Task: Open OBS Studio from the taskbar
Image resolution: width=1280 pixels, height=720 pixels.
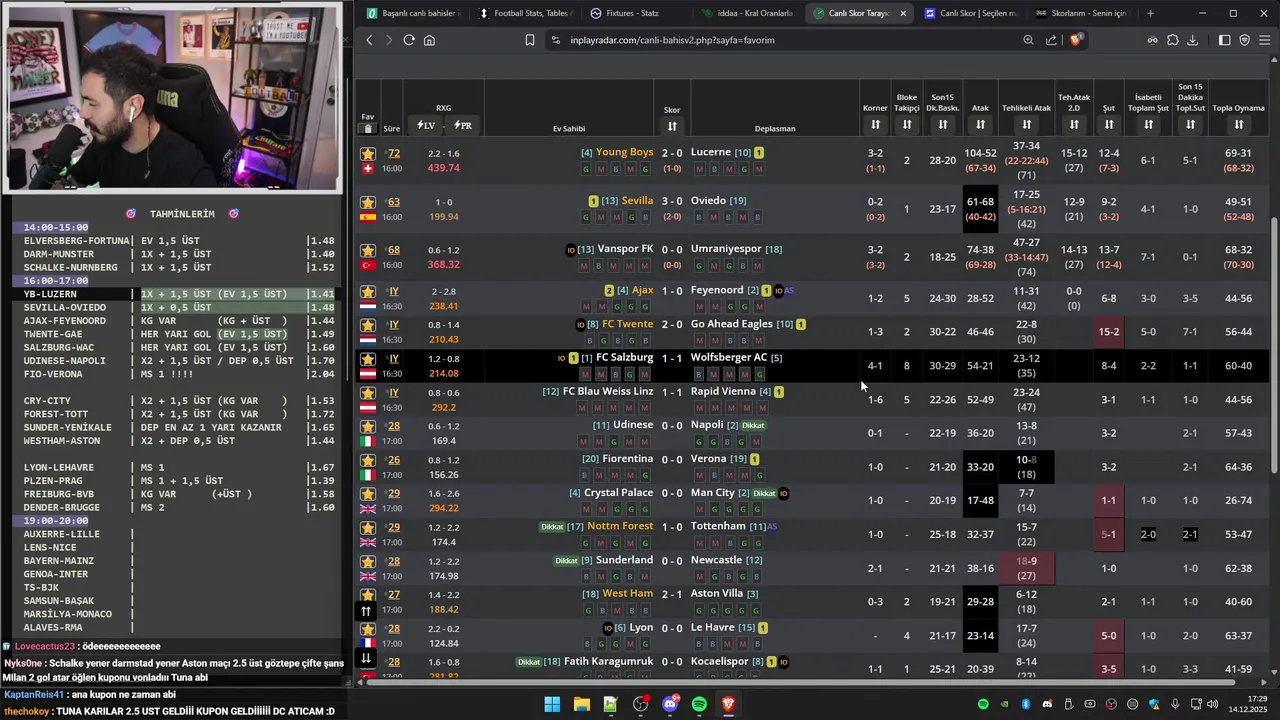Action: pyautogui.click(x=640, y=704)
